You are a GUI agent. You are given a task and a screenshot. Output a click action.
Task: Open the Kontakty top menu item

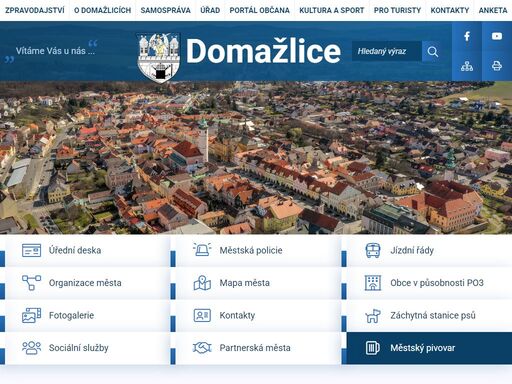[x=449, y=10]
